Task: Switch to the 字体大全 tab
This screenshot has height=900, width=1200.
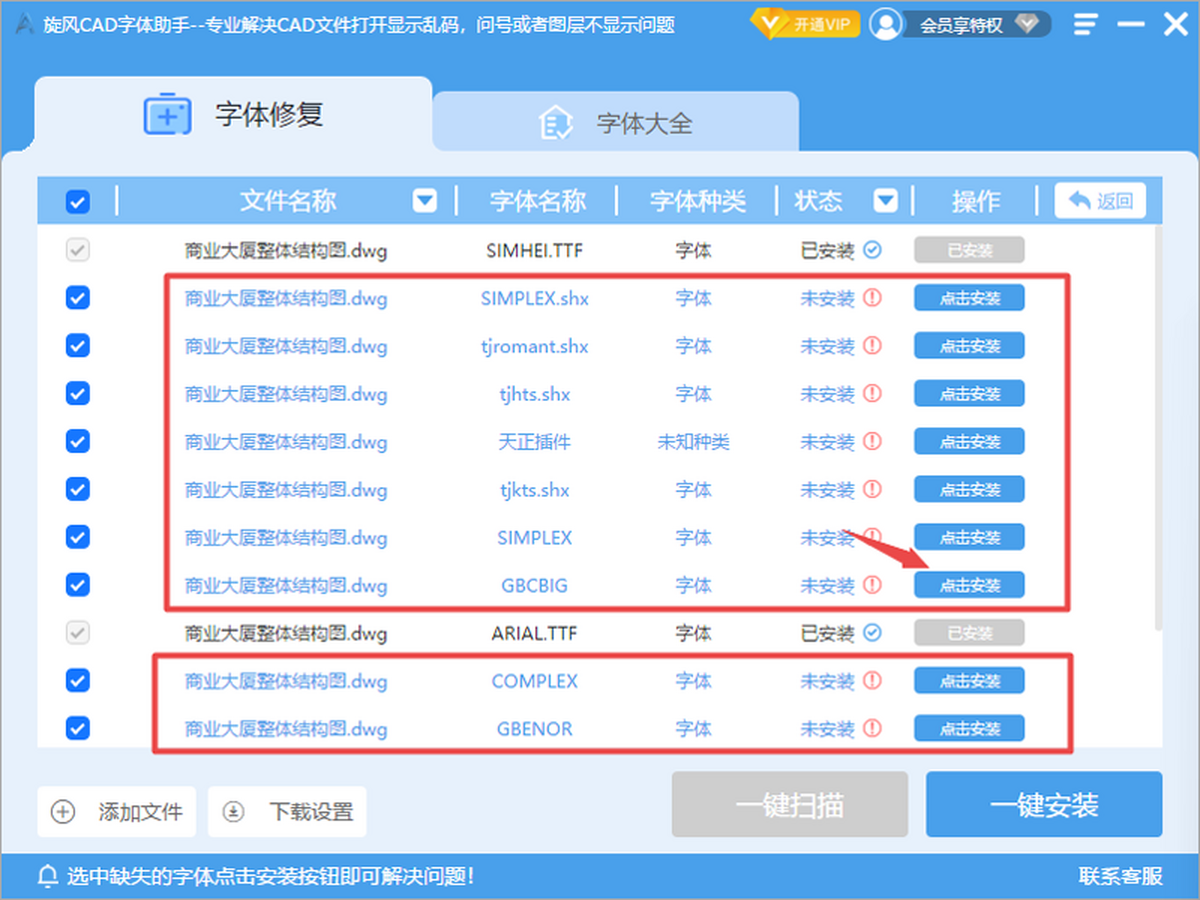Action: (x=616, y=123)
